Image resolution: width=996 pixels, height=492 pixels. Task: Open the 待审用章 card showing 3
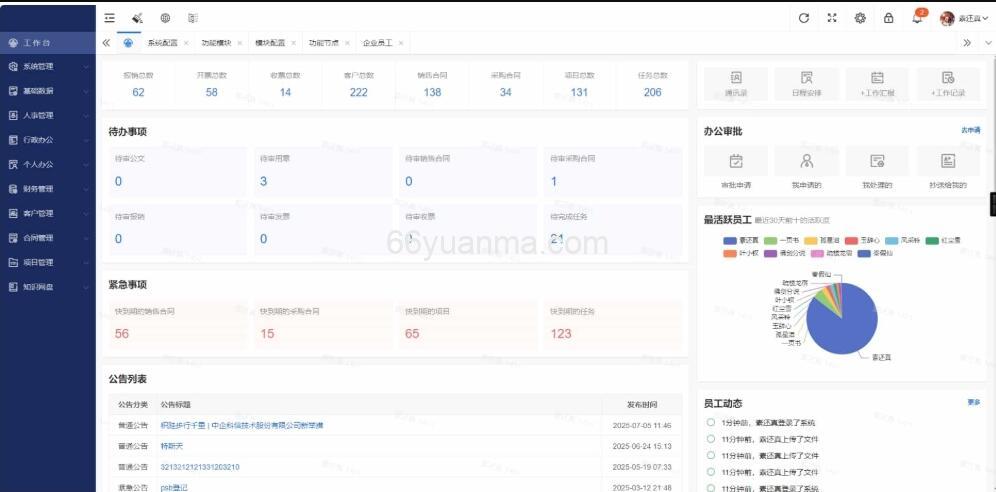[323, 171]
